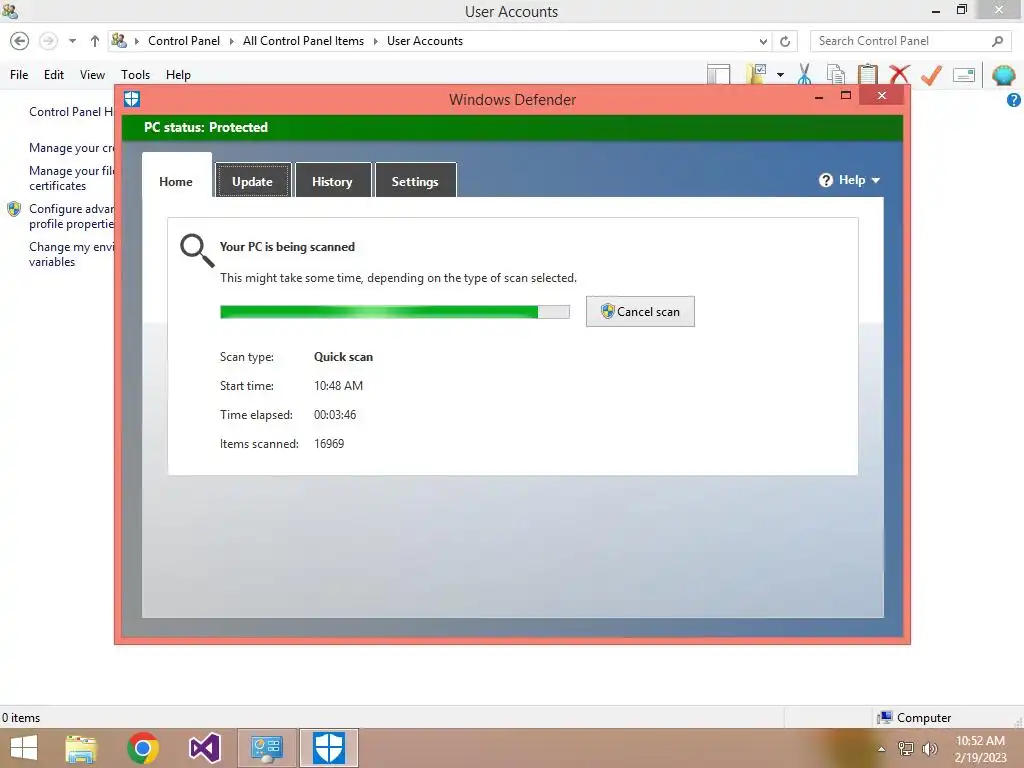Click the search magnifier in Search Control Panel

(997, 41)
